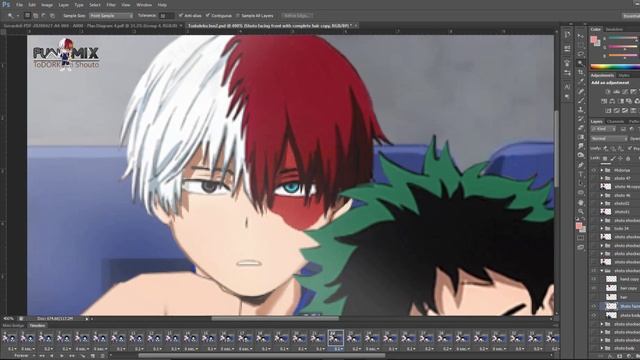Viewport: 640px width, 360px height.
Task: Open the Sample Size dropdown
Action: 111,16
